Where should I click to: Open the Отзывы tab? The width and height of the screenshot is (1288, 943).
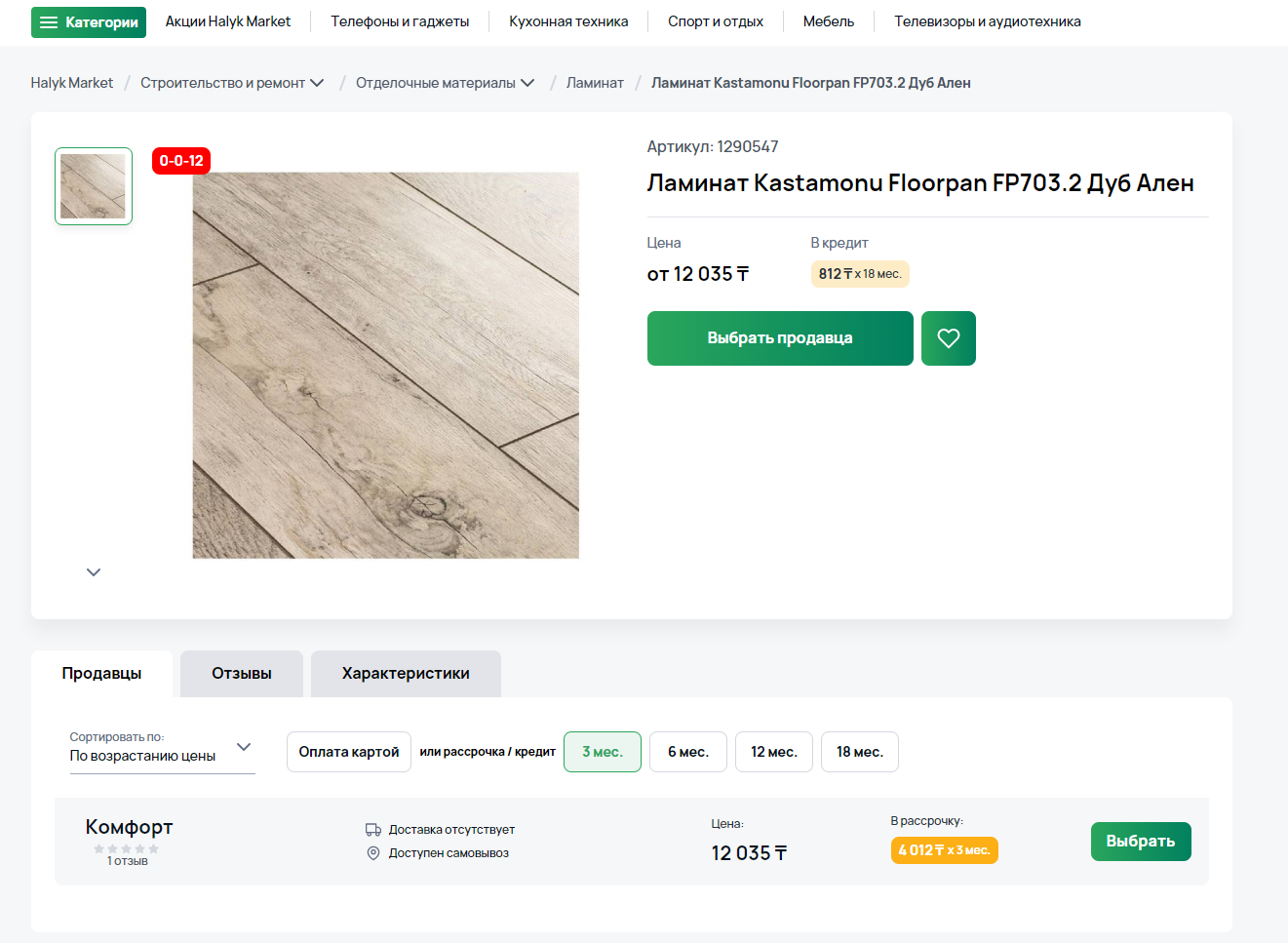coord(242,674)
